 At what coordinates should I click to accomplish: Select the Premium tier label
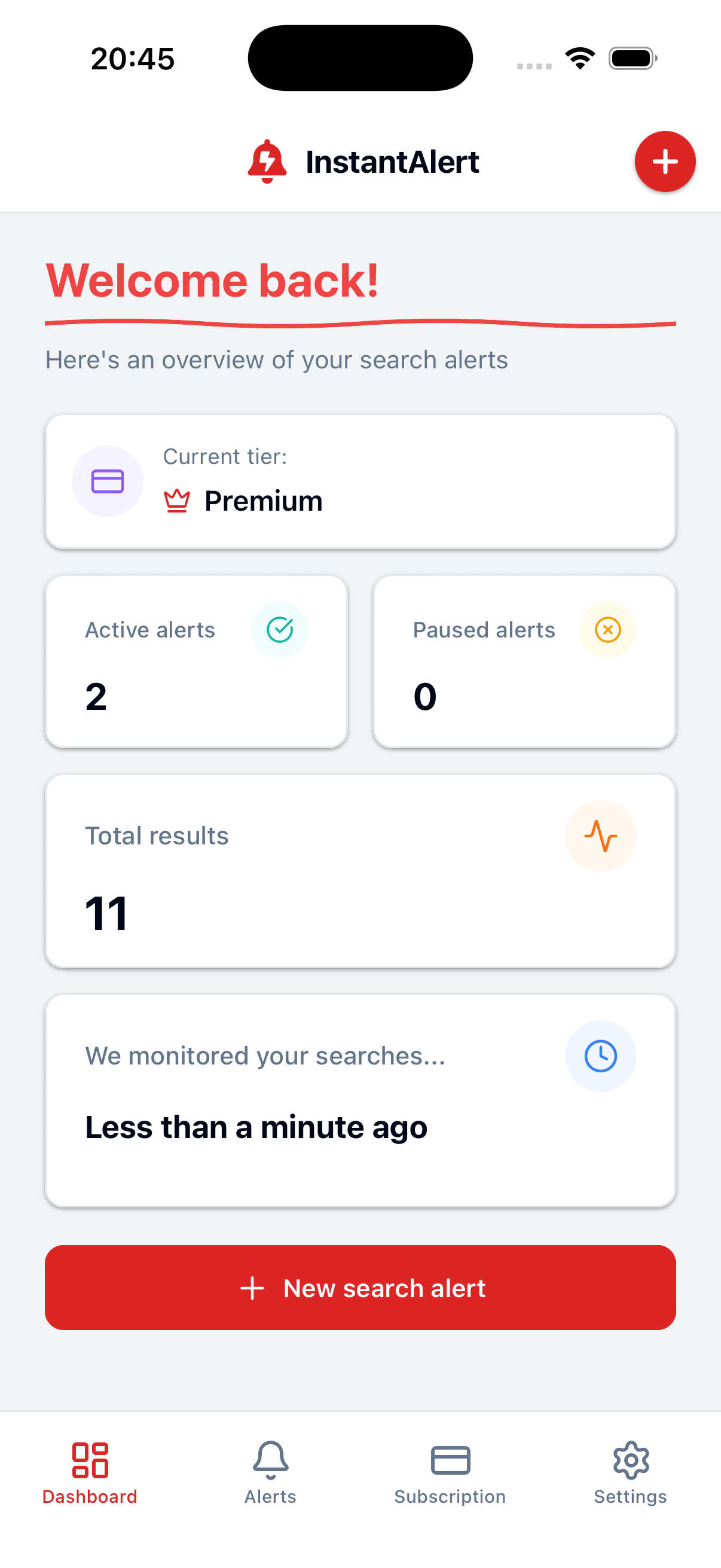tap(264, 501)
